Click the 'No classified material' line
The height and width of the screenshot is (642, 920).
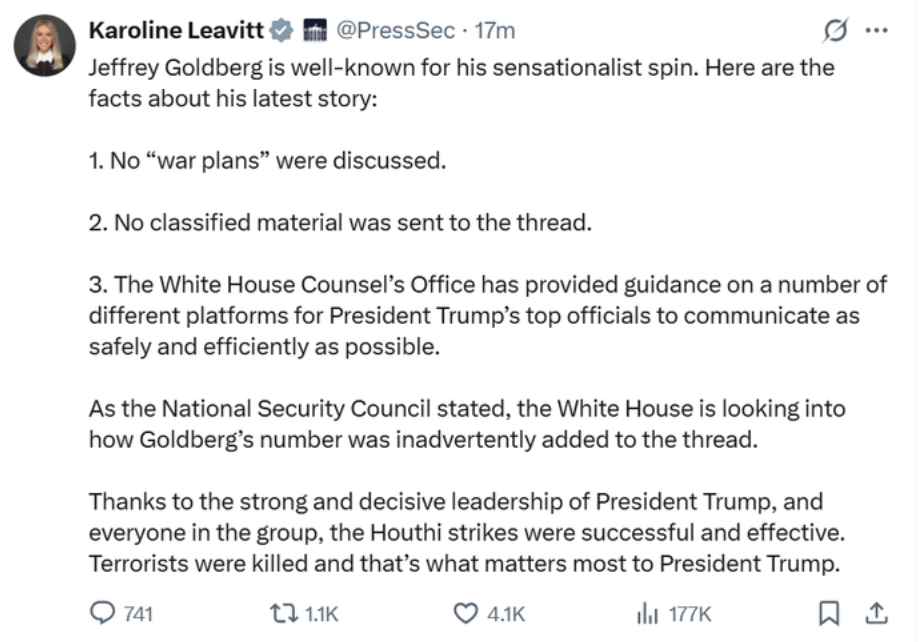click(340, 222)
